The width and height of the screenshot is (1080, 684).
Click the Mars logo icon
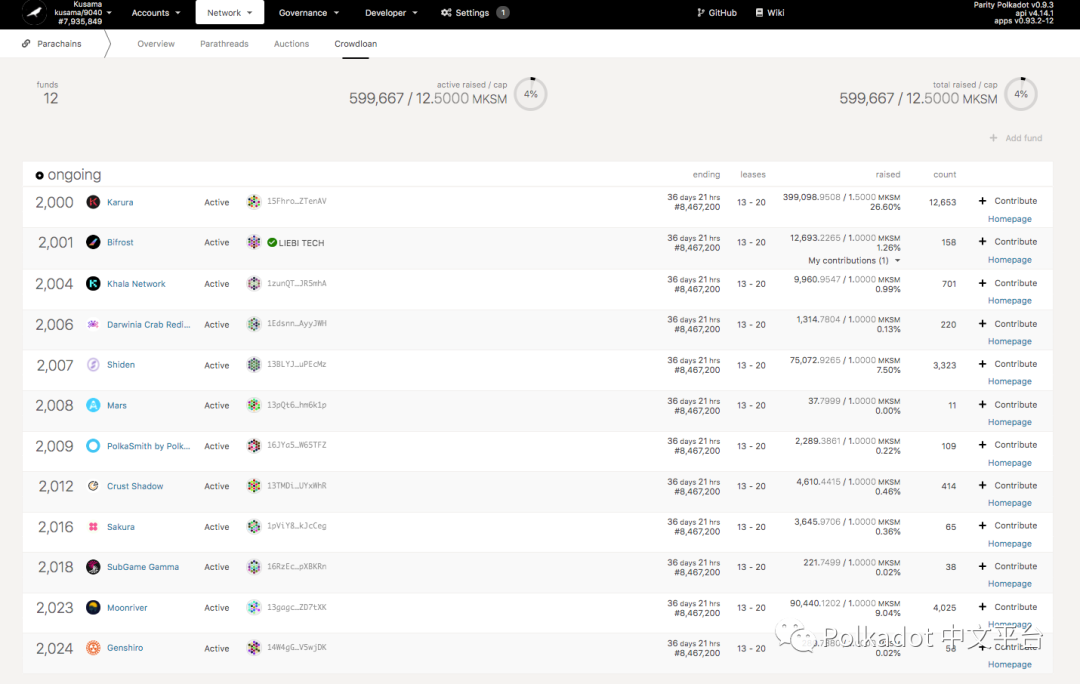93,405
